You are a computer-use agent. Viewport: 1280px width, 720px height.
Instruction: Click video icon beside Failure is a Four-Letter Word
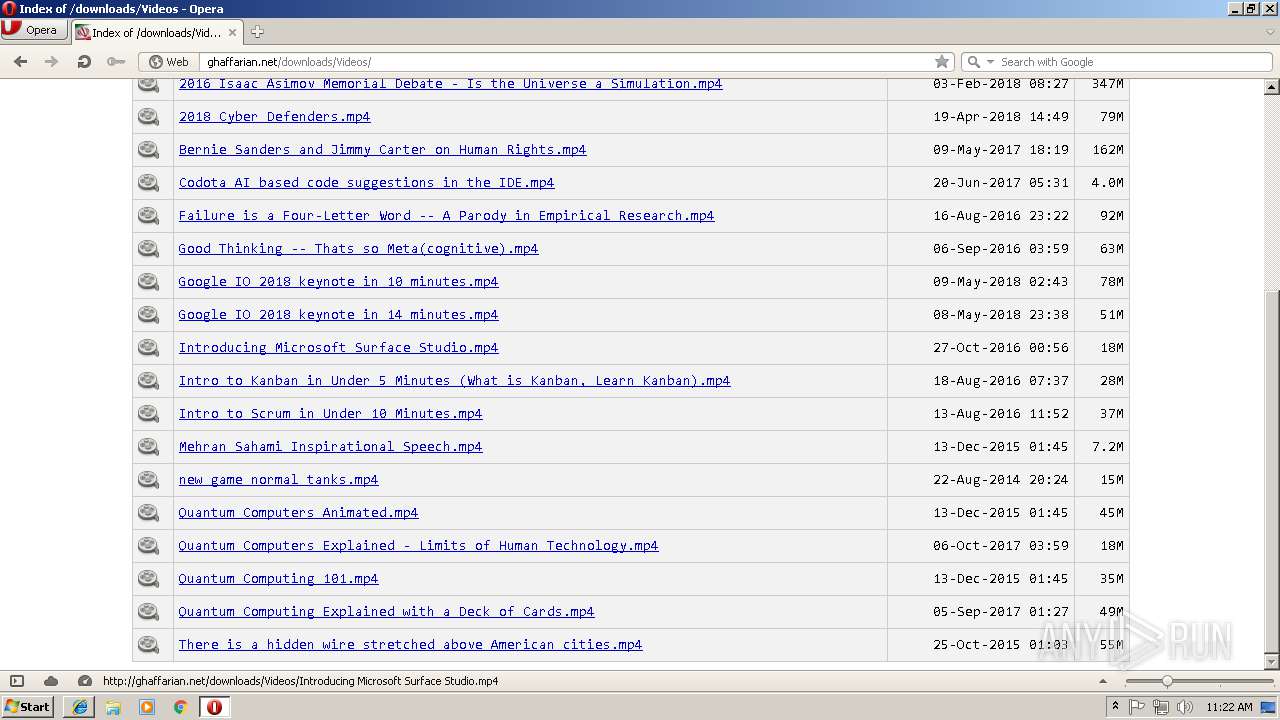[149, 216]
